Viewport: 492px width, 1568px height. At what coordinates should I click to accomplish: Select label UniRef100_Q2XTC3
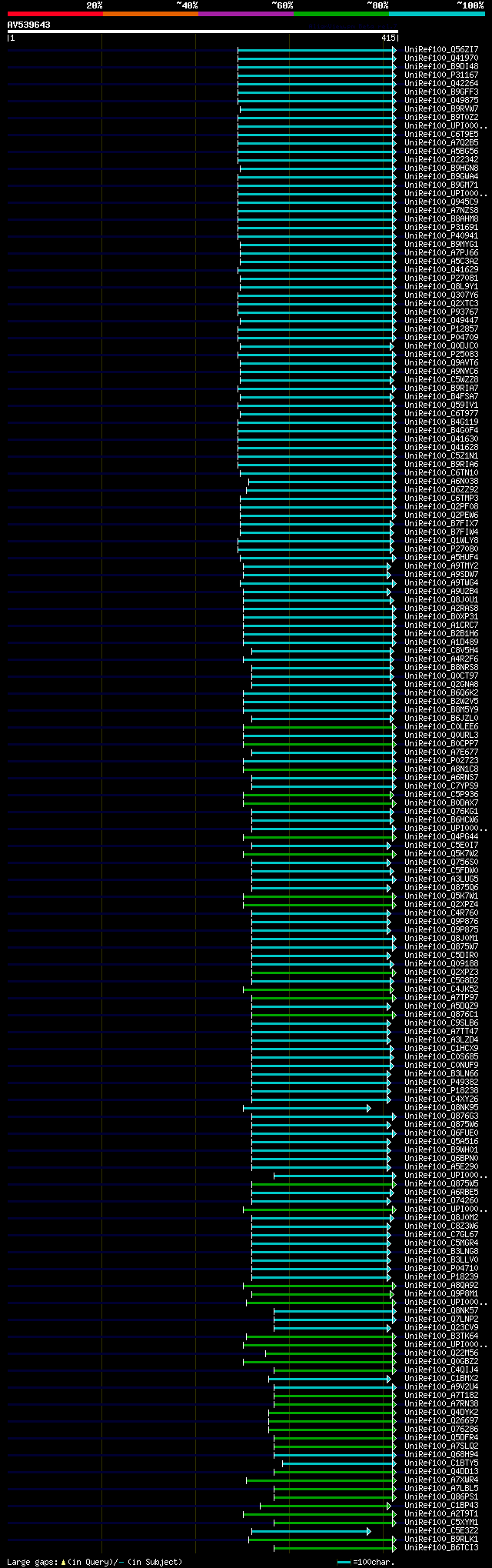pyautogui.click(x=441, y=303)
